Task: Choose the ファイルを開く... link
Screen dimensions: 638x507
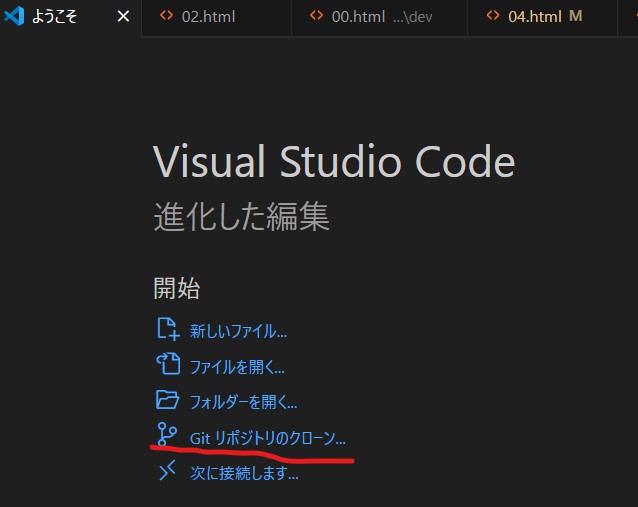Action: [237, 366]
